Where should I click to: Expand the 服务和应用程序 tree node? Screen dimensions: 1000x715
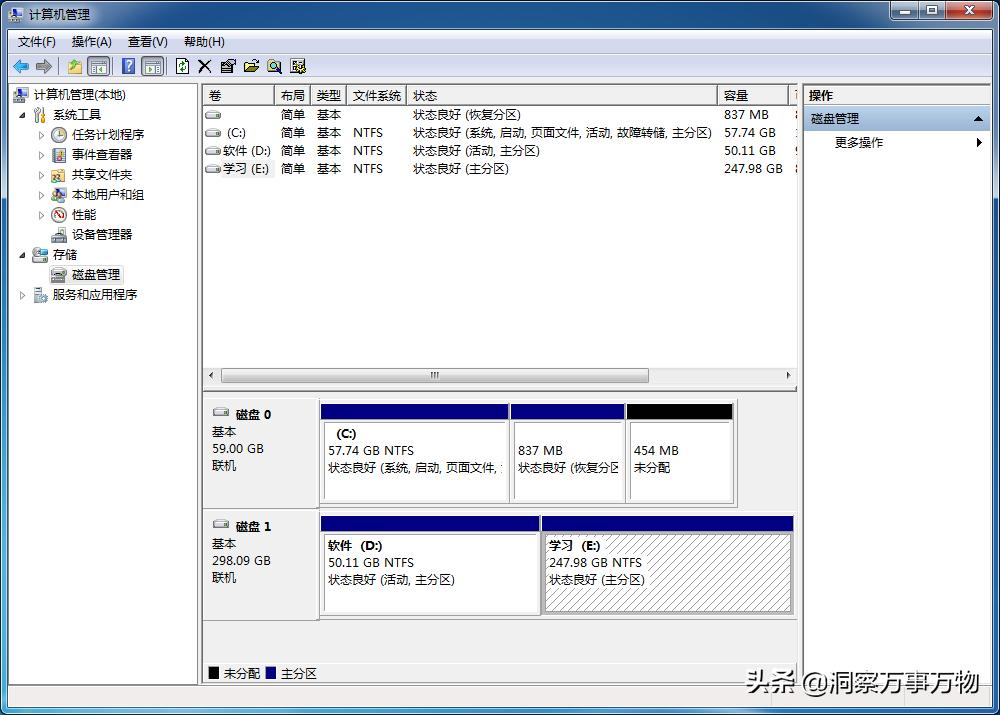pyautogui.click(x=22, y=294)
